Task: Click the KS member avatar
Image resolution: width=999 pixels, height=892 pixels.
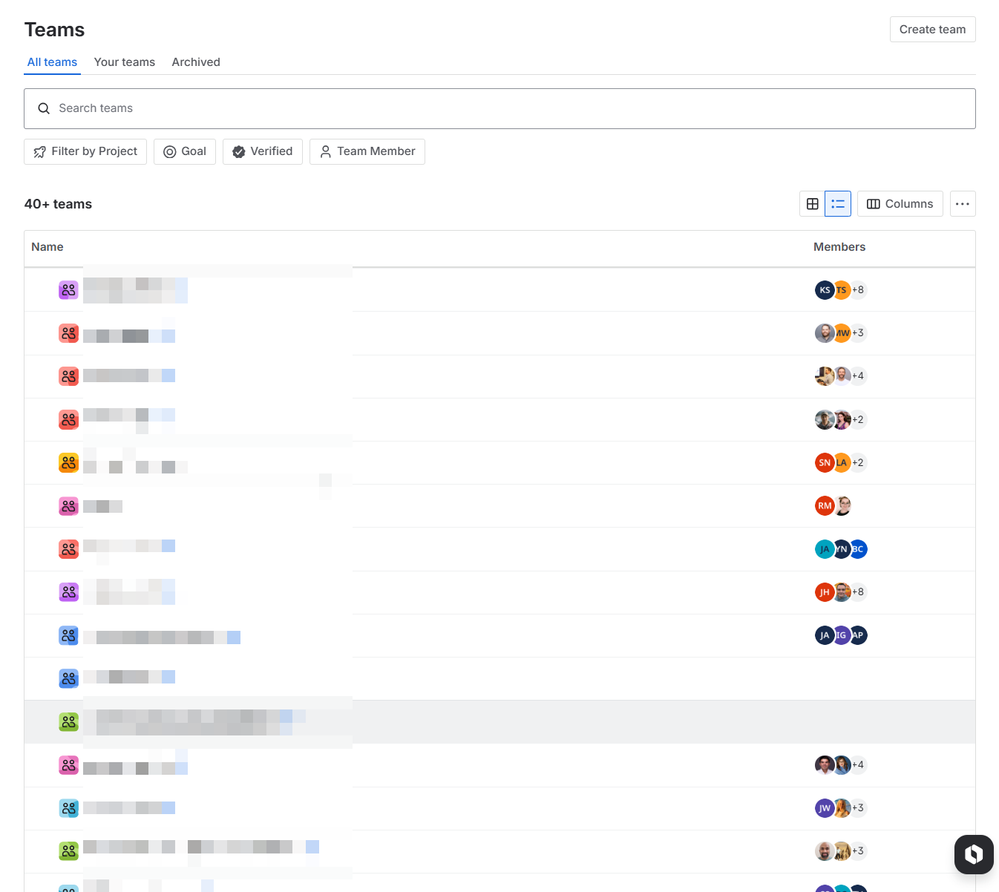Action: 824,290
